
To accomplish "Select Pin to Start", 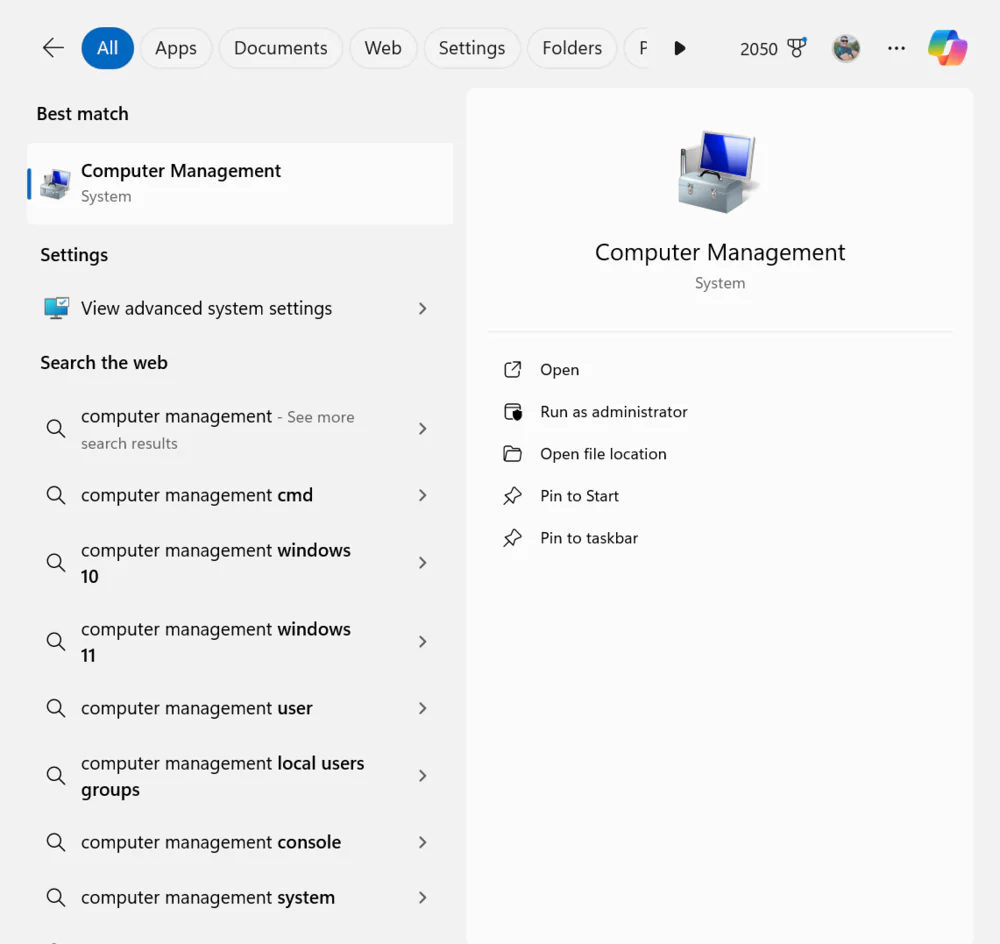I will coord(579,496).
